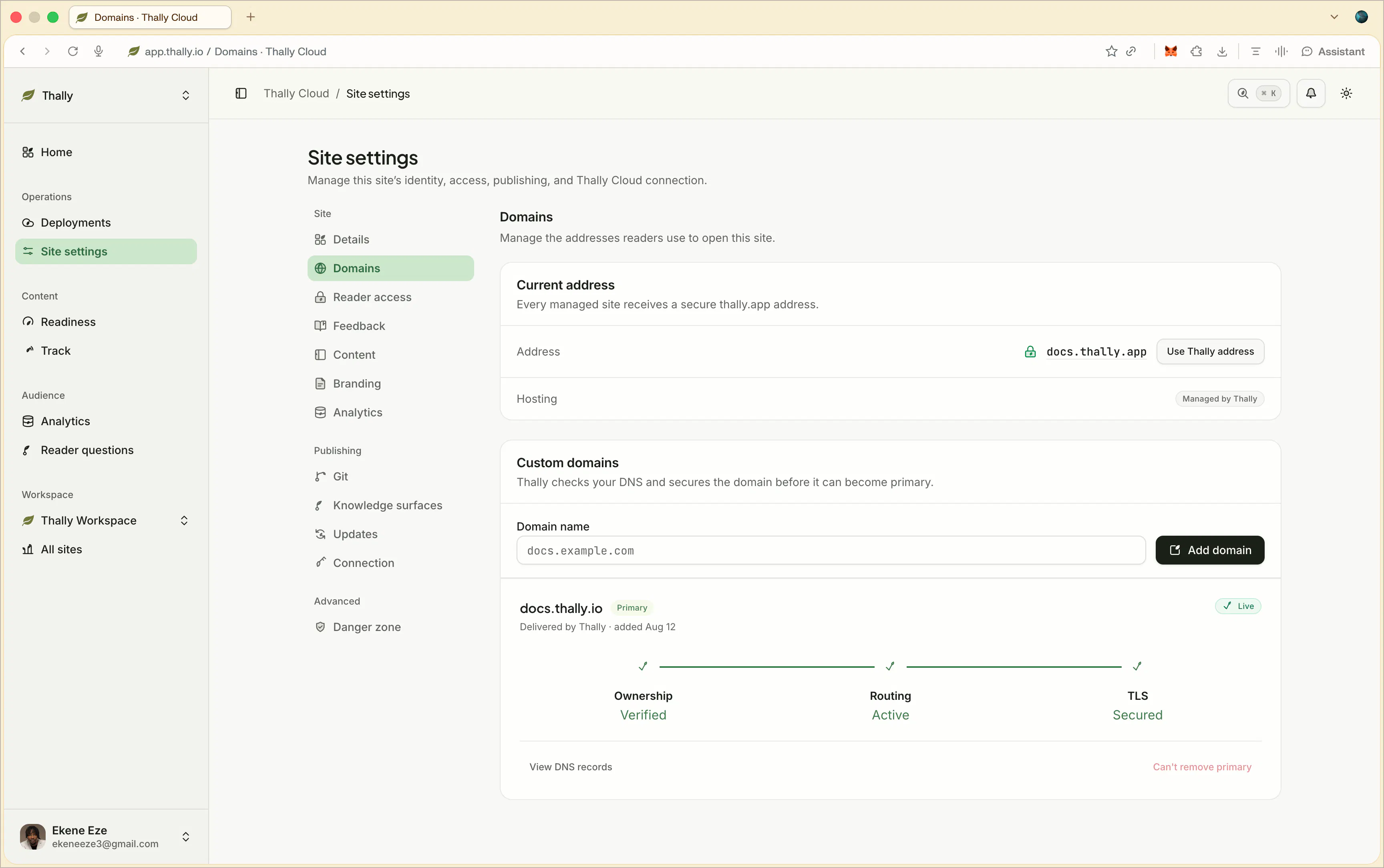Click the browser address bar URL
This screenshot has height=868, width=1384.
point(235,52)
